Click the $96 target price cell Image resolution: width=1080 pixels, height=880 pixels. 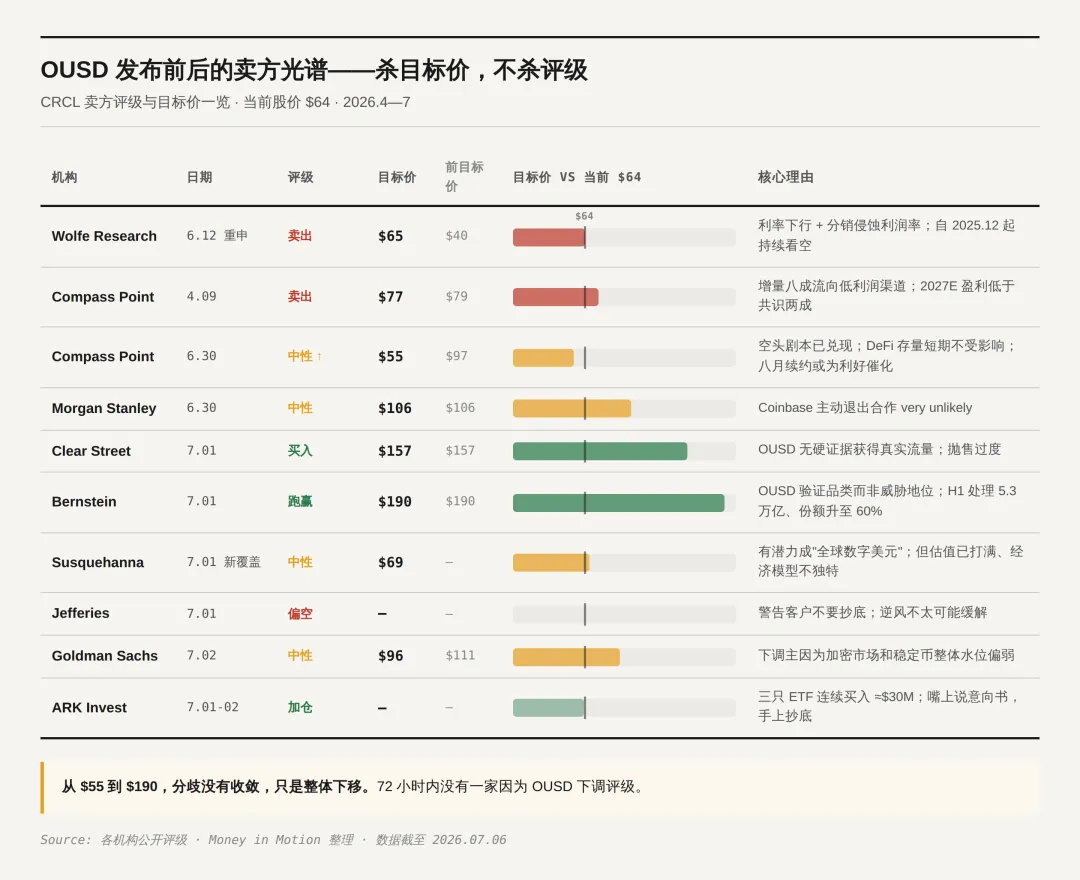391,656
